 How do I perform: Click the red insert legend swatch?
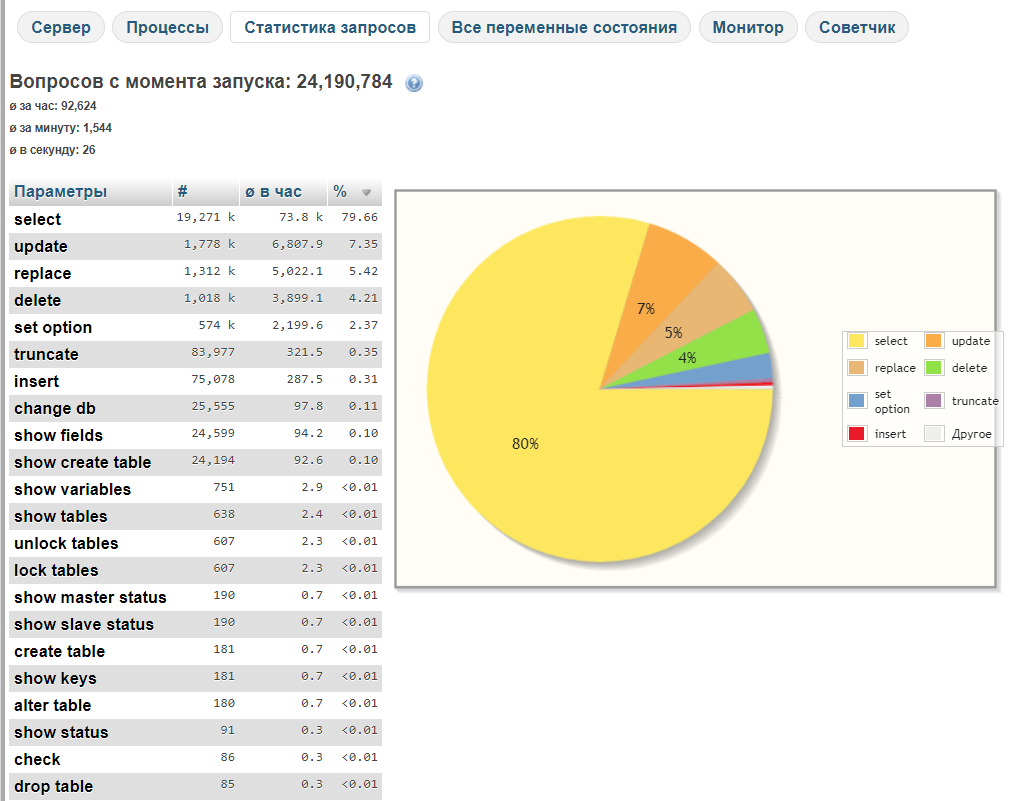click(857, 434)
